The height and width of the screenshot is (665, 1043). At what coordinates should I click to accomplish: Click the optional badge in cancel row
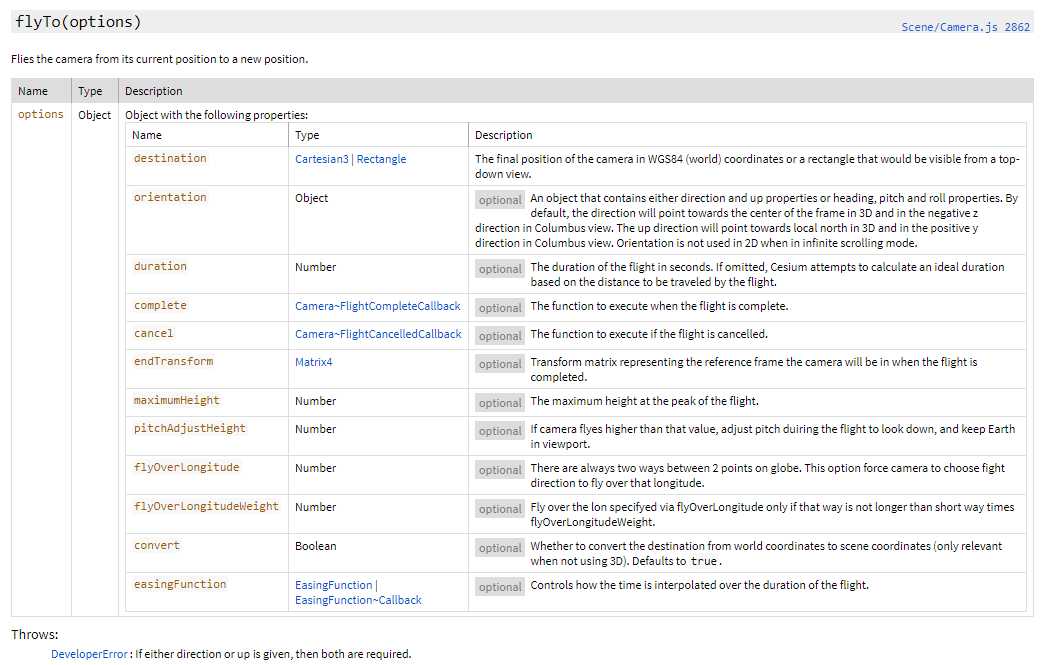click(x=500, y=336)
